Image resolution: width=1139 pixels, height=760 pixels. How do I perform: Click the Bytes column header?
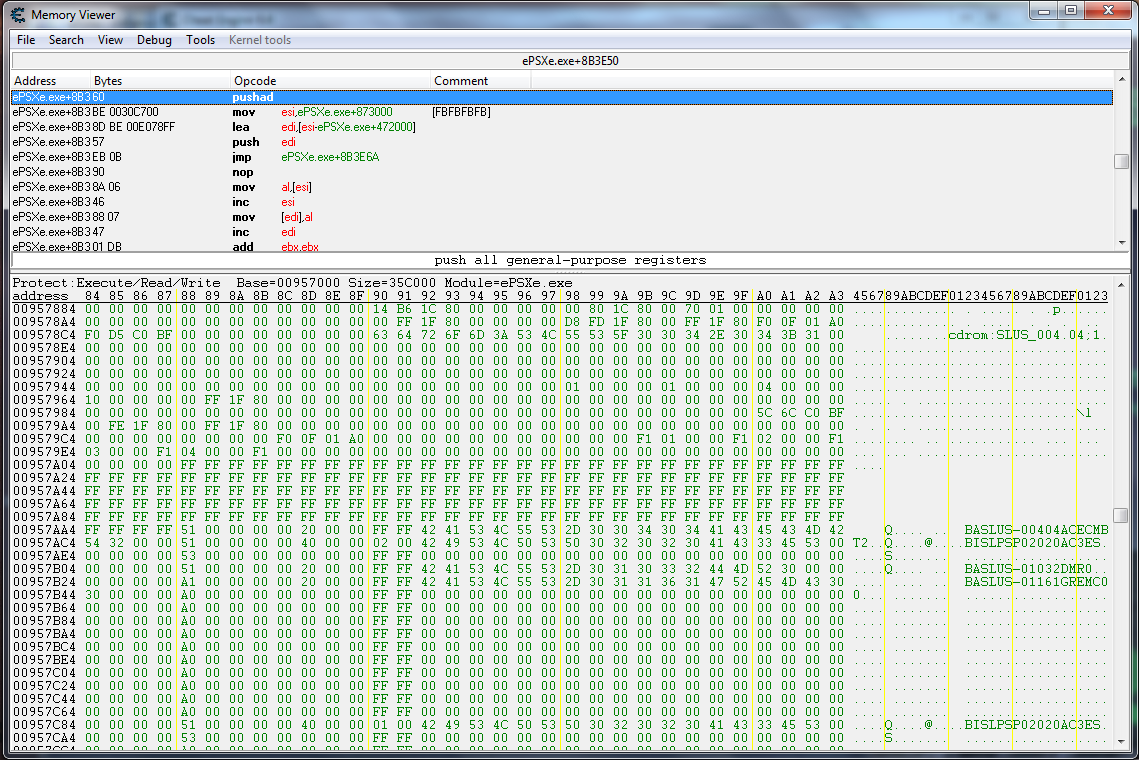pos(108,81)
